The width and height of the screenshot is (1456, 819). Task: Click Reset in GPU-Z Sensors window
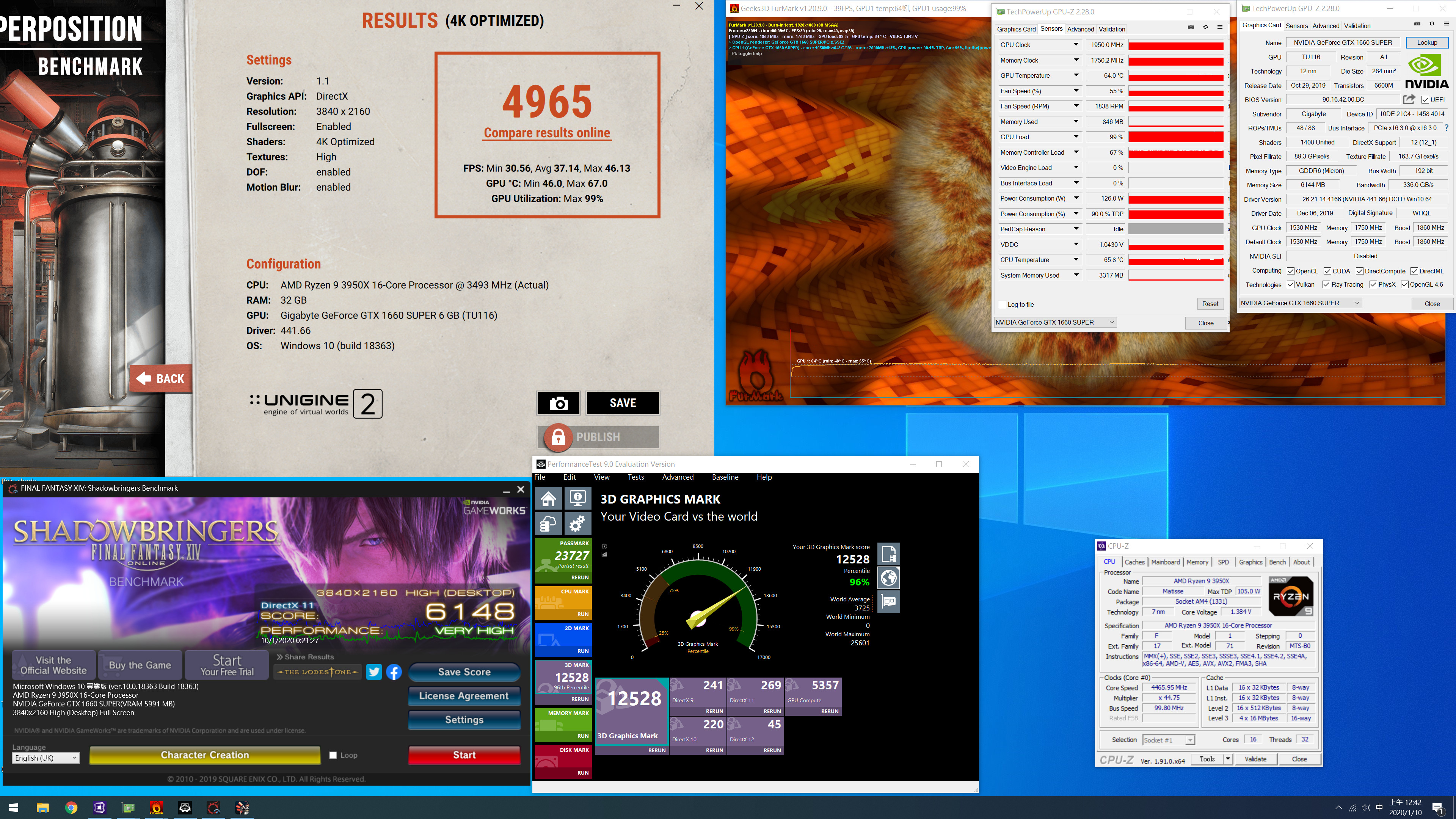coord(1210,304)
